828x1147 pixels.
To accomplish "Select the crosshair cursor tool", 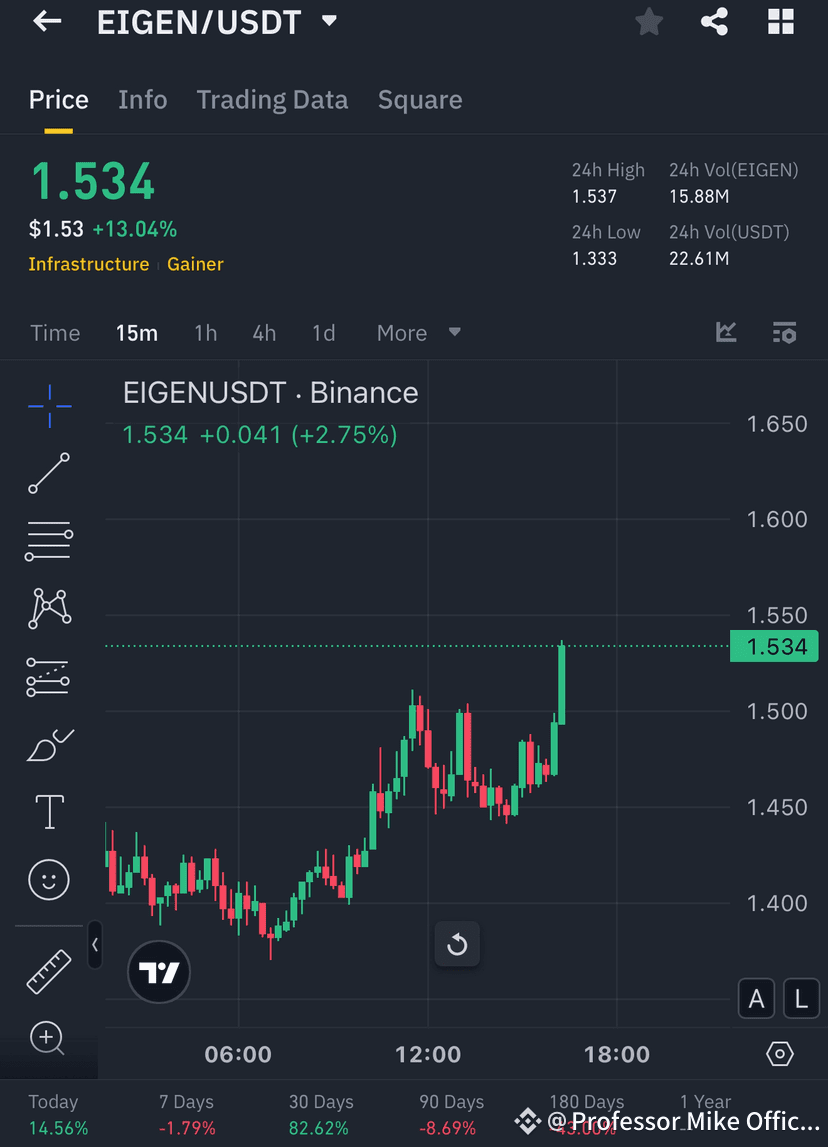I will 48,406.
